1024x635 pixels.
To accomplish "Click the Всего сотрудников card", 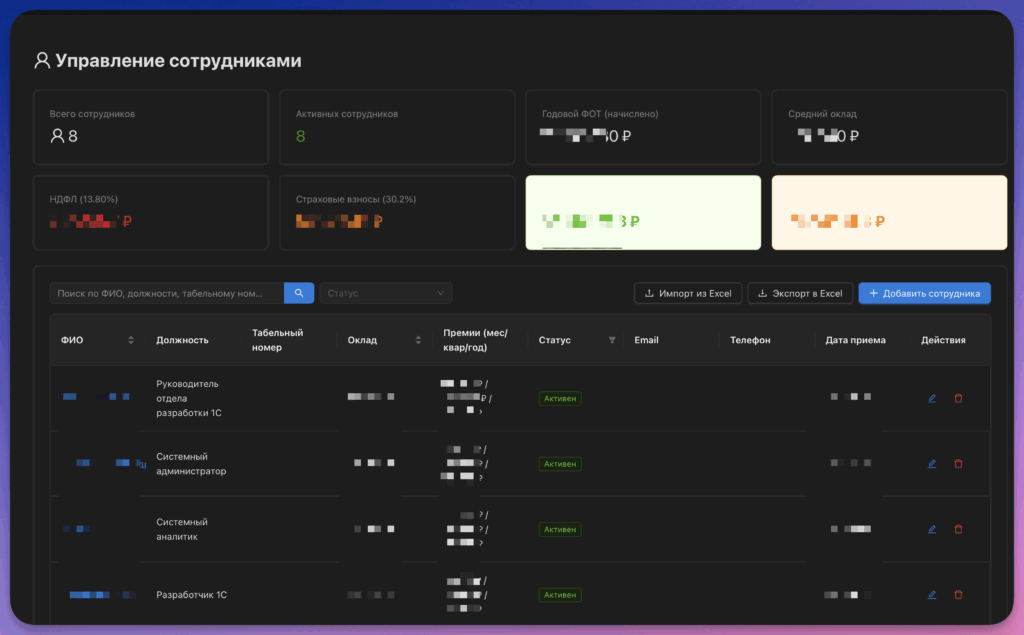I will click(x=151, y=127).
